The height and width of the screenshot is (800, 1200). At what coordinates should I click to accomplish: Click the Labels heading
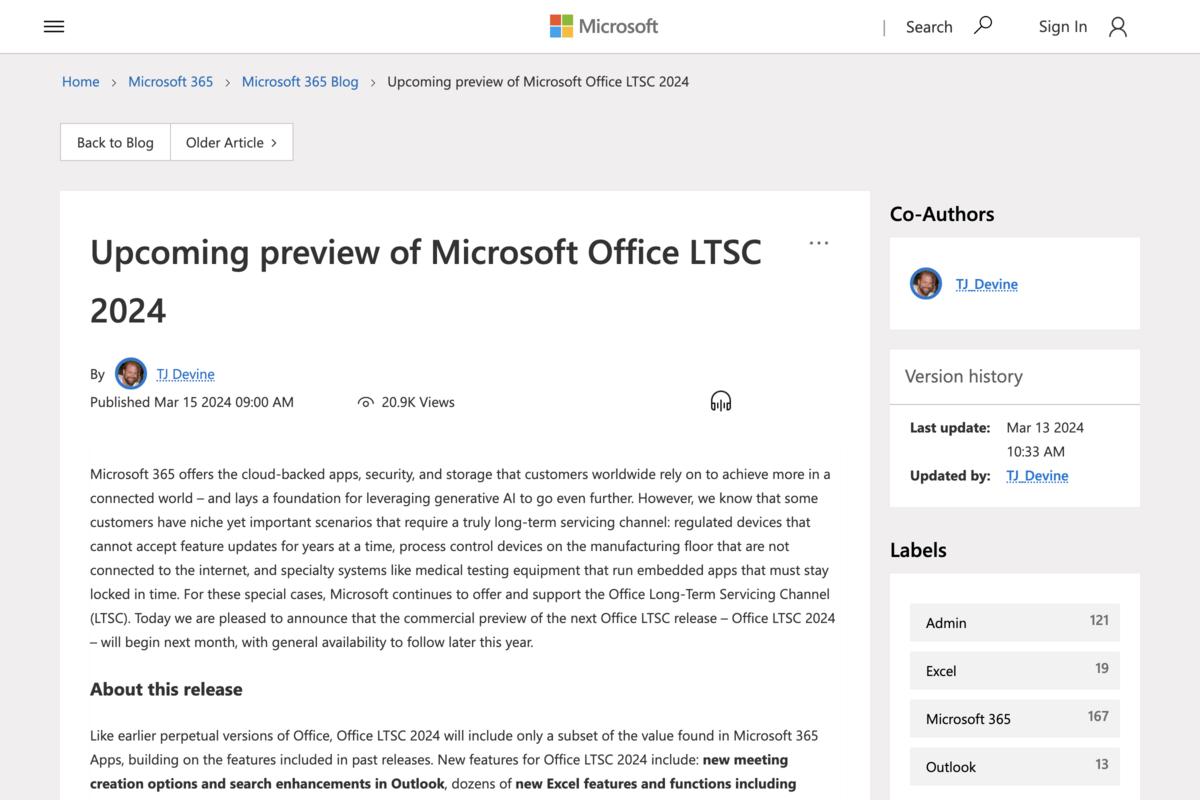918,550
